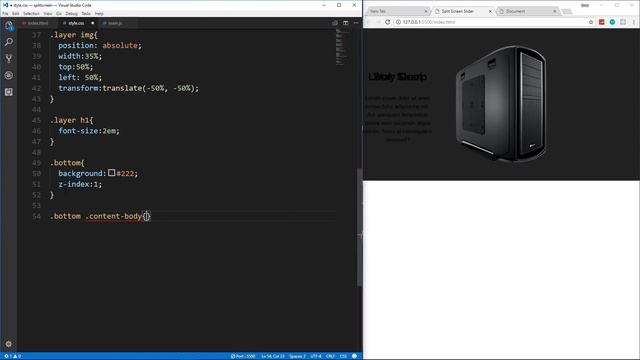Click the split editor icon
This screenshot has height=360, width=640.
pos(345,23)
